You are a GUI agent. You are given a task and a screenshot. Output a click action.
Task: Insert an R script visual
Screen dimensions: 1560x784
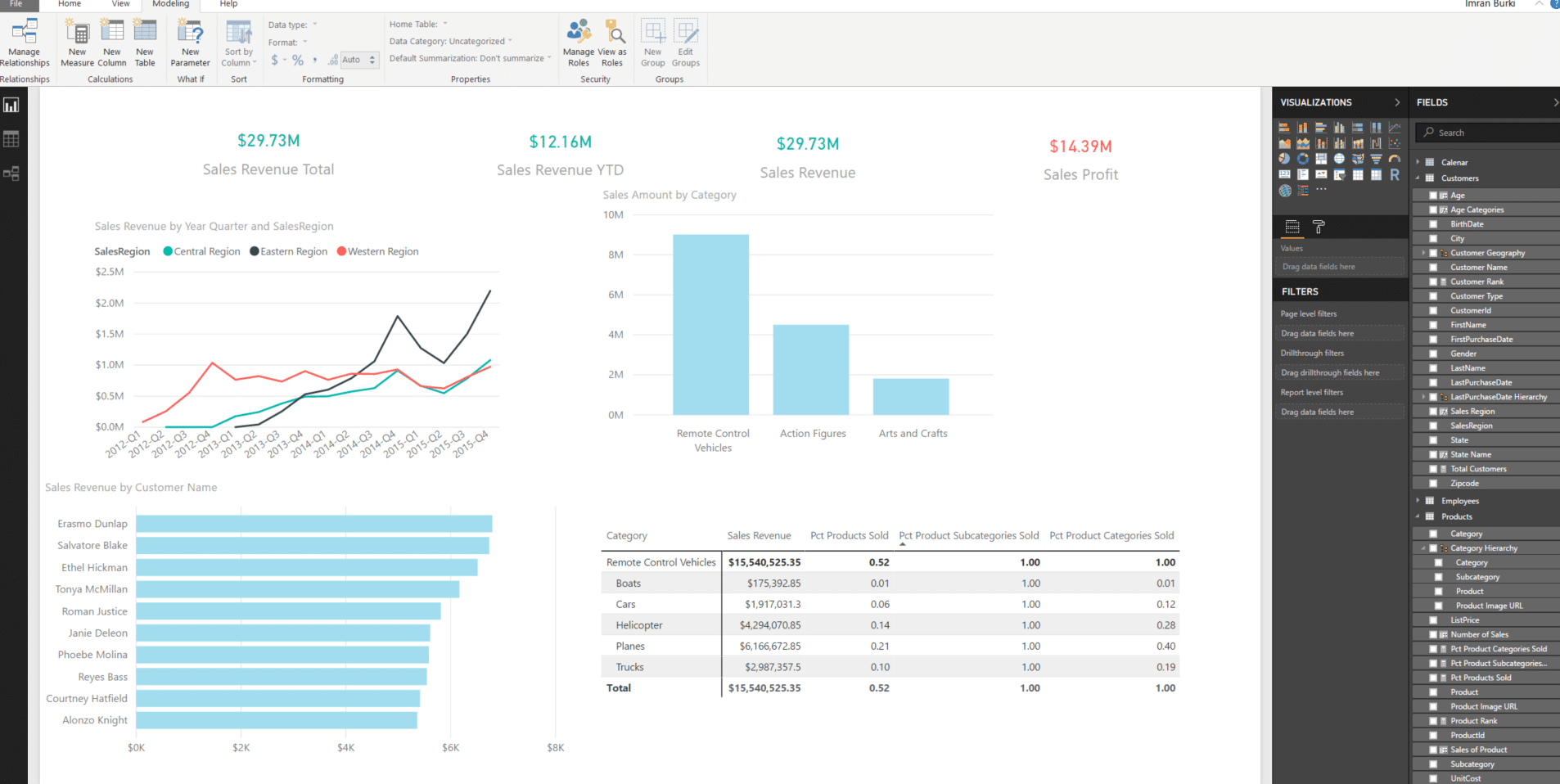1395,174
